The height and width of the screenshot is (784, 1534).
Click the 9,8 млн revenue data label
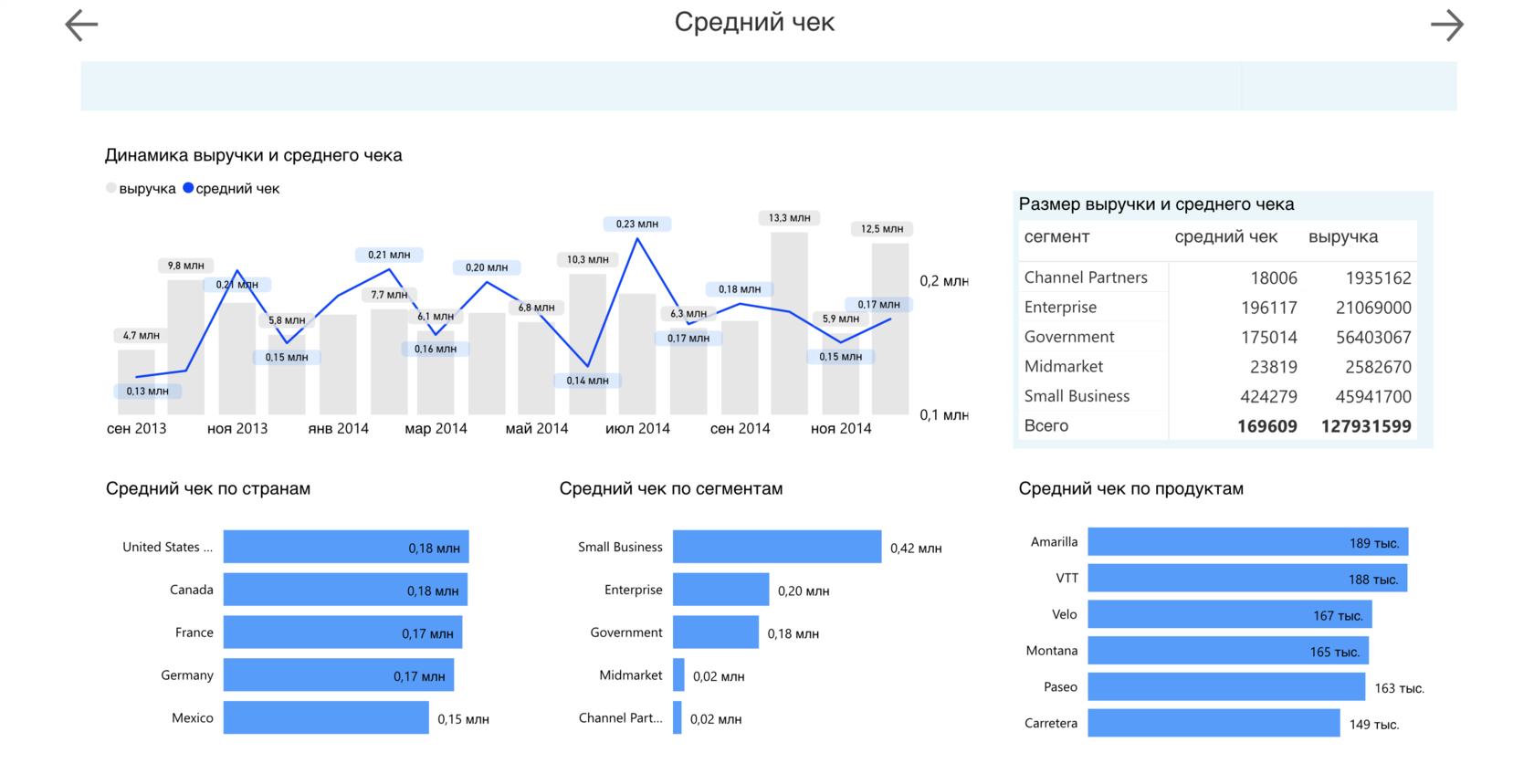[x=185, y=266]
